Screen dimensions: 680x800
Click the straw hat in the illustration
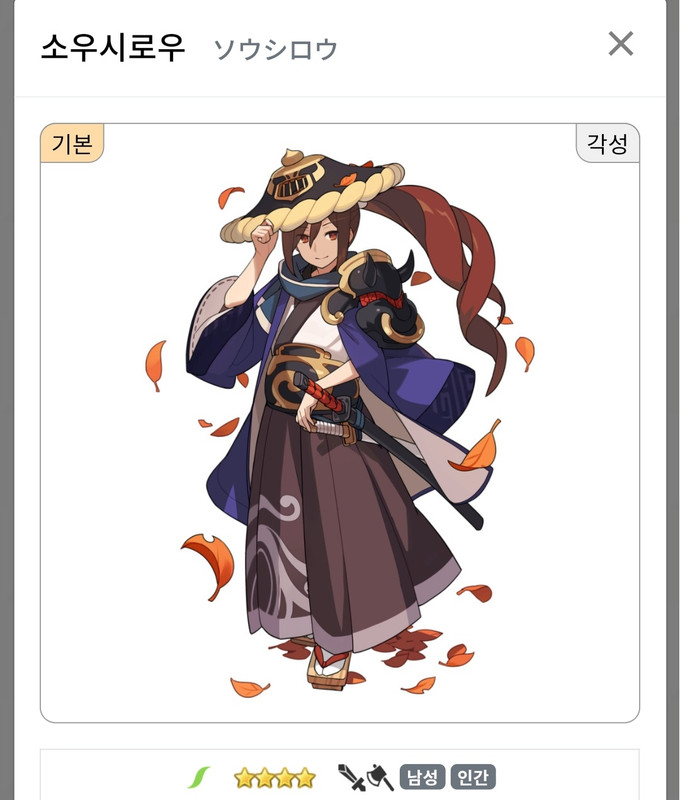(x=313, y=194)
